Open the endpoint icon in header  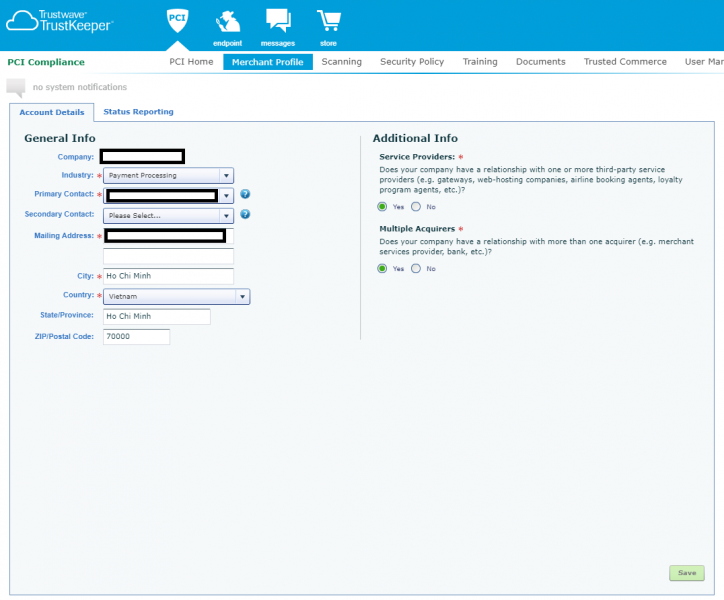tap(228, 22)
